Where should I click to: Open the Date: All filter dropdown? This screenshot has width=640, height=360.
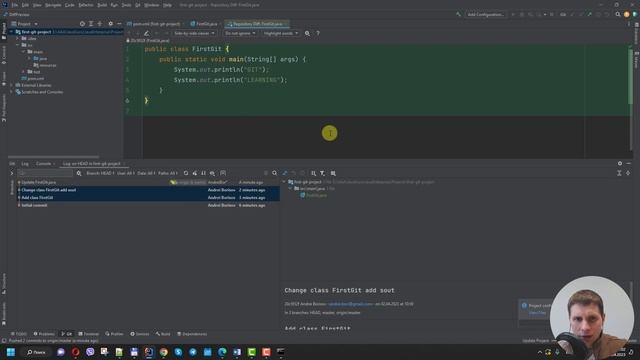146,173
